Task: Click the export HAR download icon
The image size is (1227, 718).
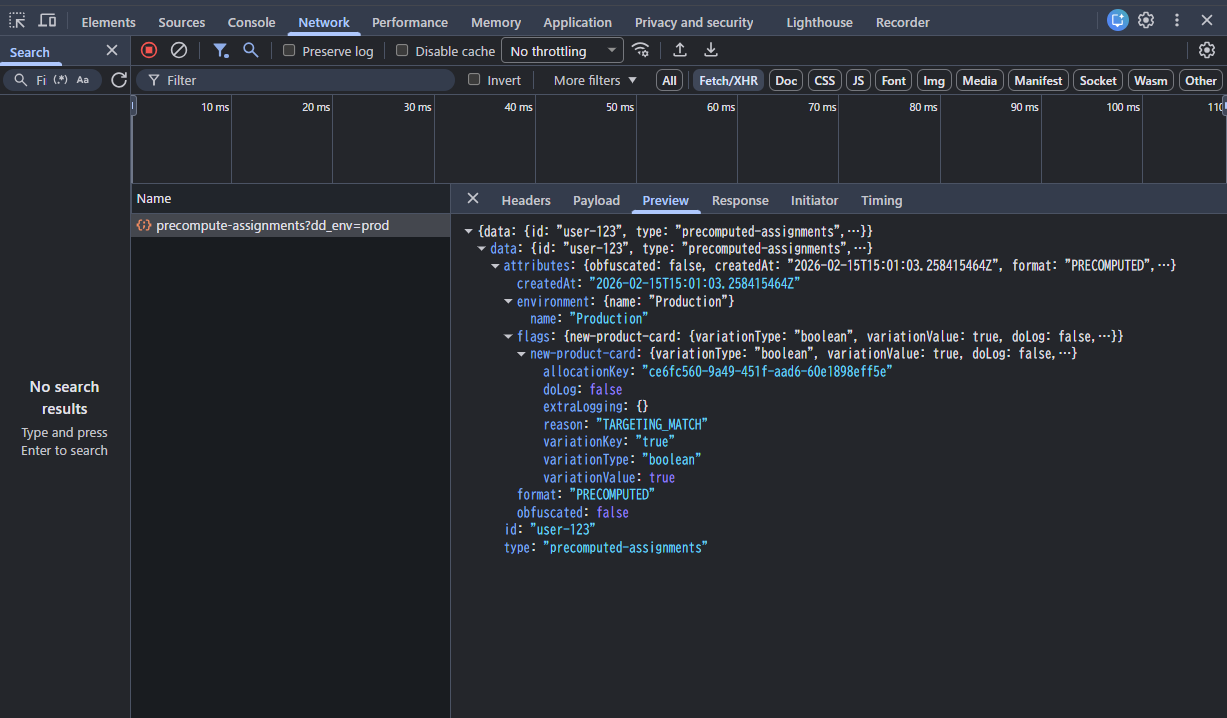Action: click(x=711, y=50)
